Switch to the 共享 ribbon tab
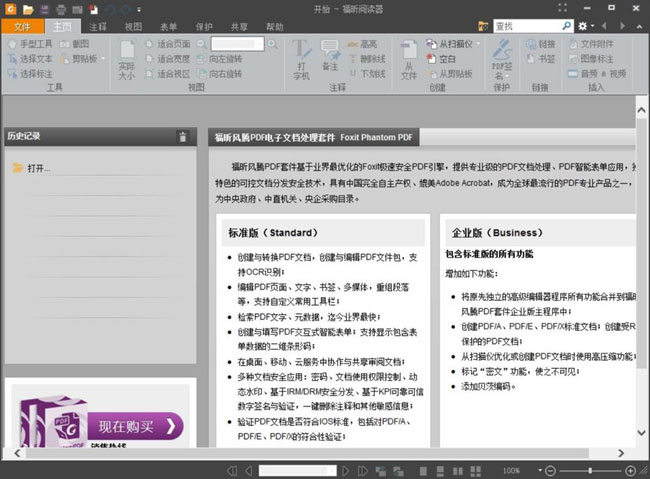Image resolution: width=650 pixels, height=479 pixels. pos(239,27)
